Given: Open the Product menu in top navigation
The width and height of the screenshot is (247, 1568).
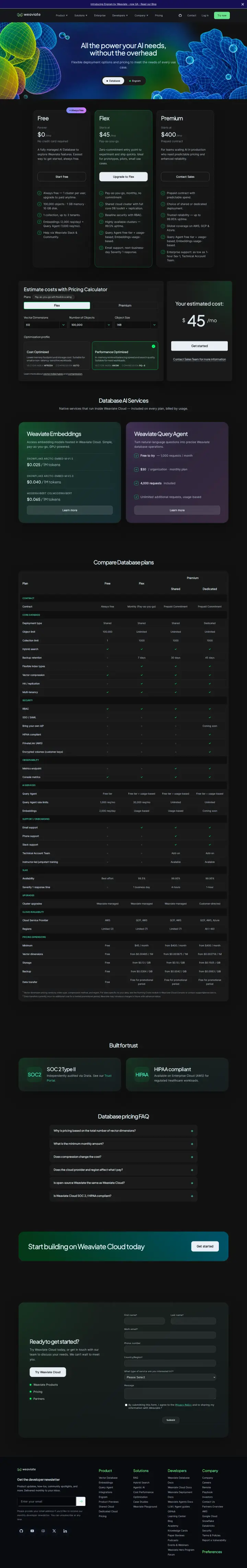Looking at the screenshot, I should pos(61,15).
